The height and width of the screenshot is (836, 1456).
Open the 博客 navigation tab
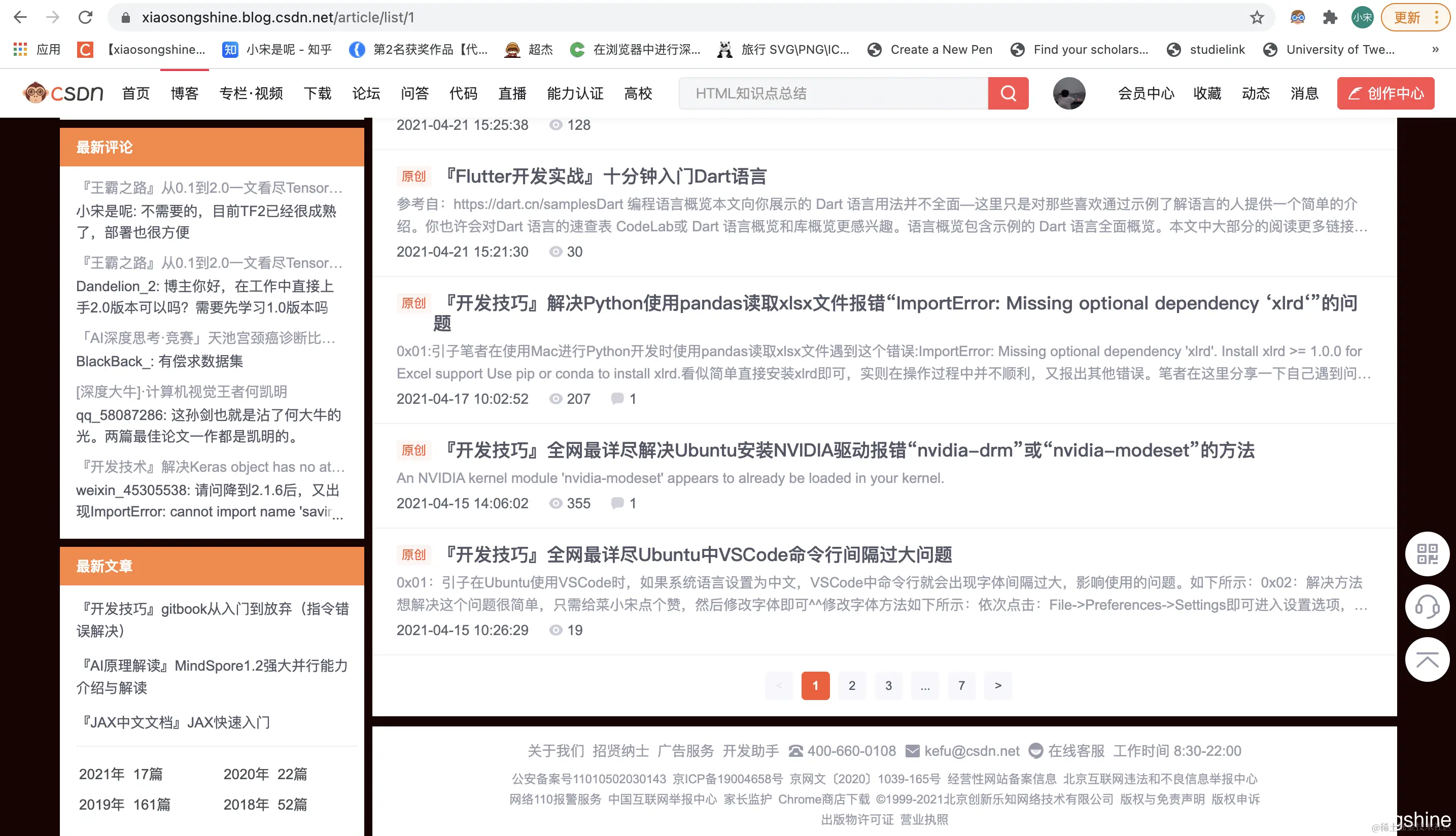pos(184,93)
